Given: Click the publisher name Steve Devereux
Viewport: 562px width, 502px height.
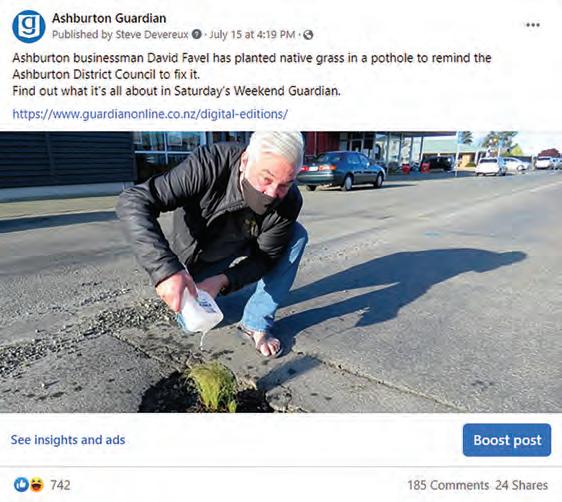Looking at the screenshot, I should point(152,34).
